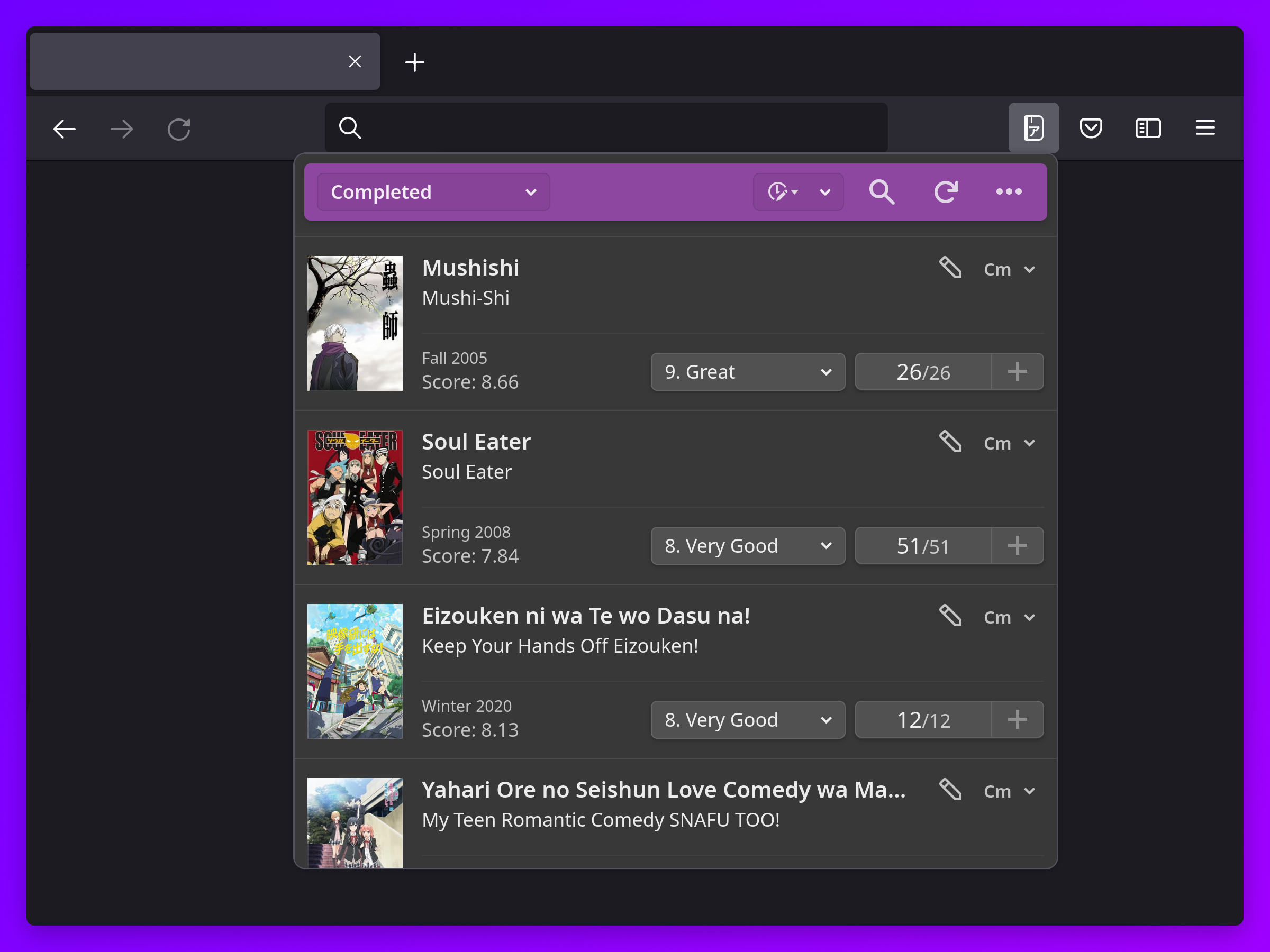Click the Mushi-Shi alternate title
Screen dimensions: 1270x952
pos(466,298)
